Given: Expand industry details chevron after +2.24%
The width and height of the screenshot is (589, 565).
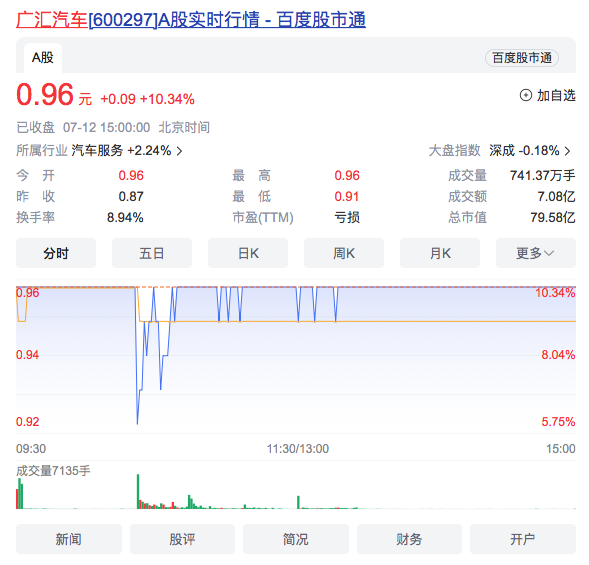Looking at the screenshot, I should (180, 151).
